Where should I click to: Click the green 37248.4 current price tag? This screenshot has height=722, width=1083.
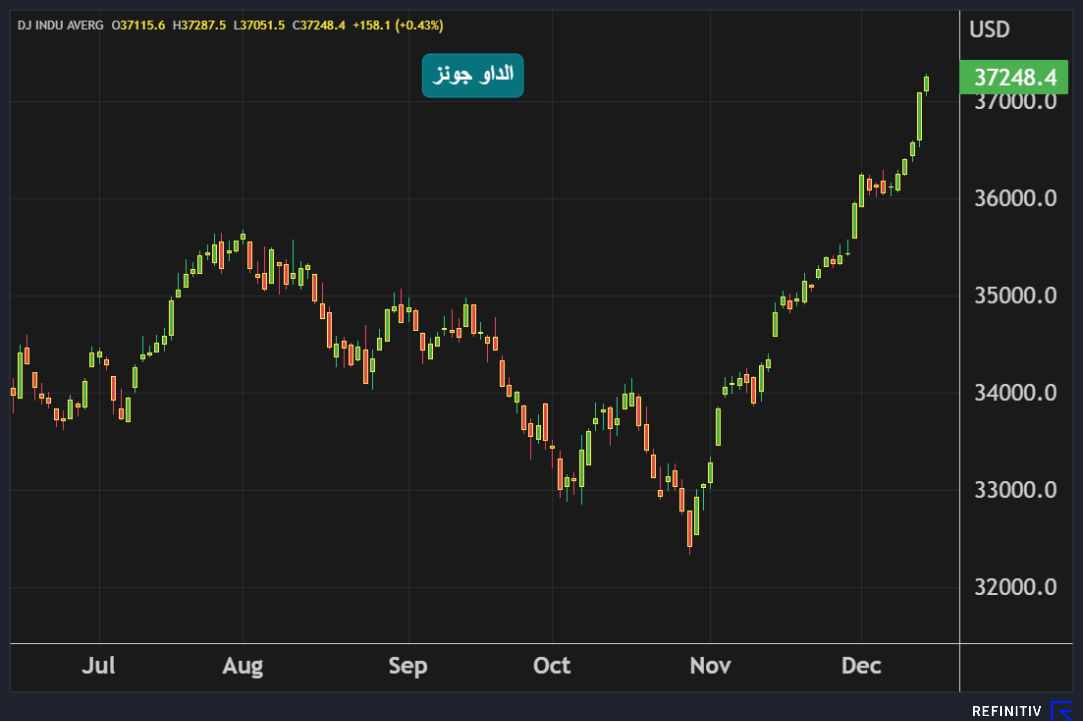1013,77
